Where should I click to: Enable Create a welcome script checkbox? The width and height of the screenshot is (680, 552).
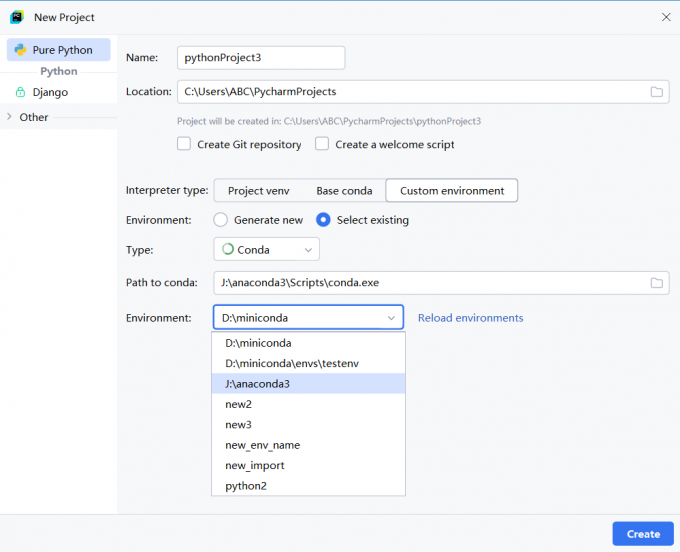(322, 144)
